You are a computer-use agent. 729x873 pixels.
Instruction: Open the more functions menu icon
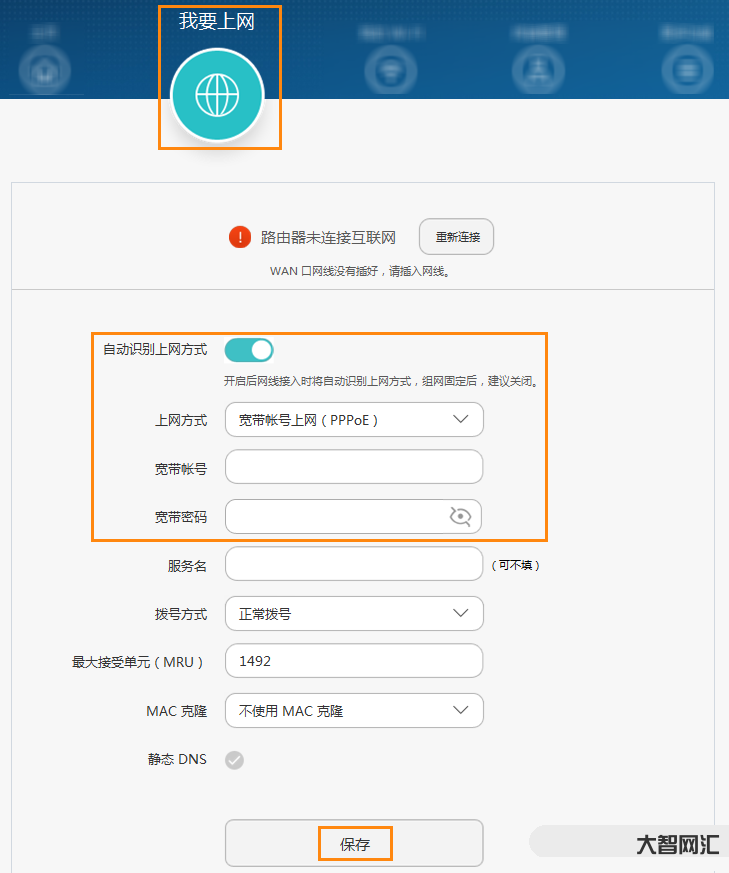point(686,71)
